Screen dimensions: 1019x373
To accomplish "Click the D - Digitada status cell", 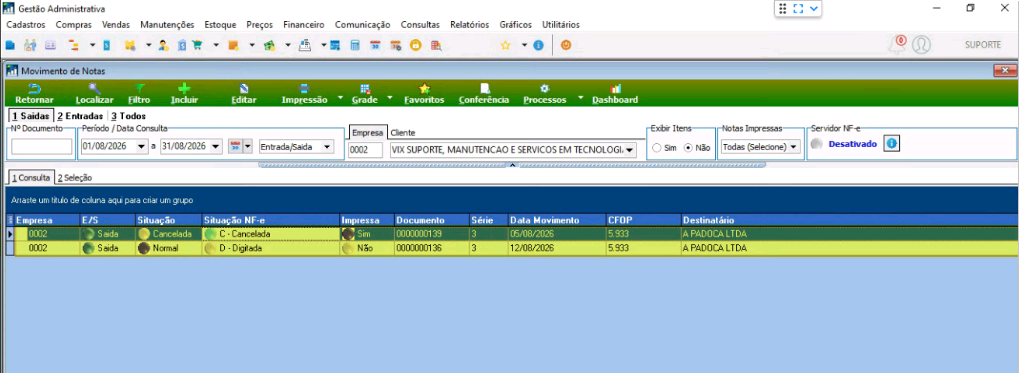I will click(x=270, y=248).
